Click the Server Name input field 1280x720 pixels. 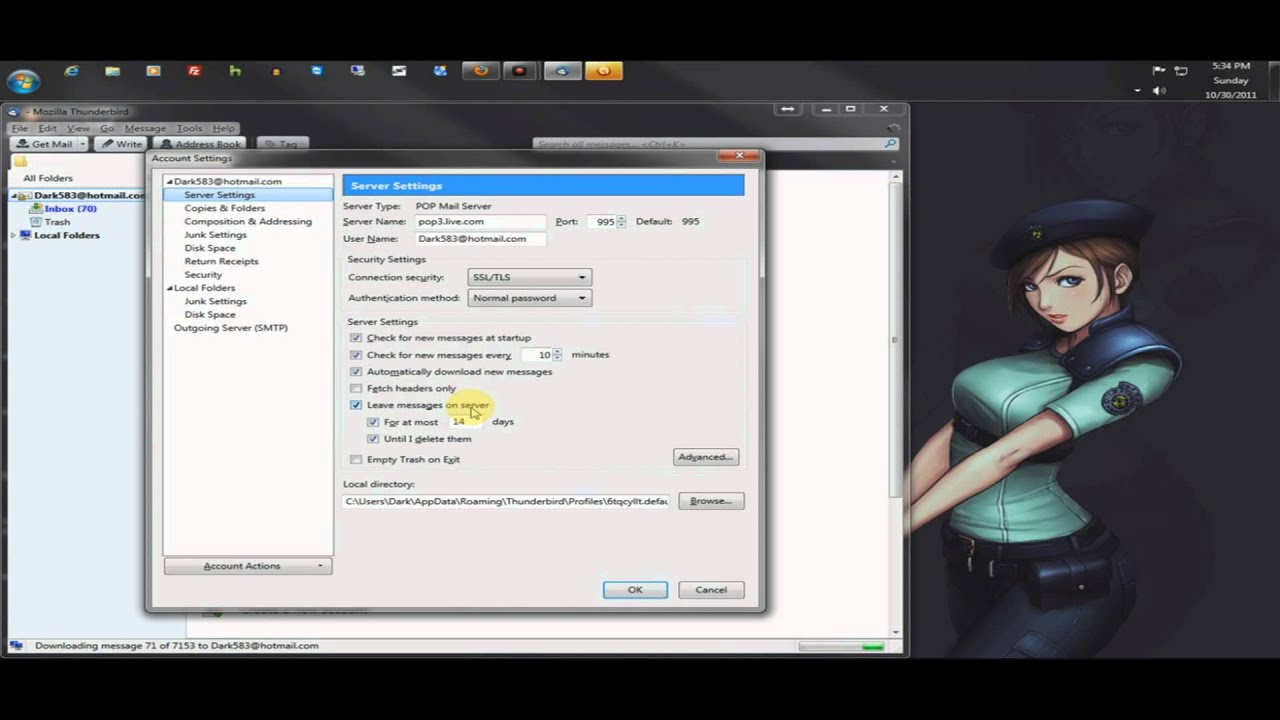click(x=480, y=221)
